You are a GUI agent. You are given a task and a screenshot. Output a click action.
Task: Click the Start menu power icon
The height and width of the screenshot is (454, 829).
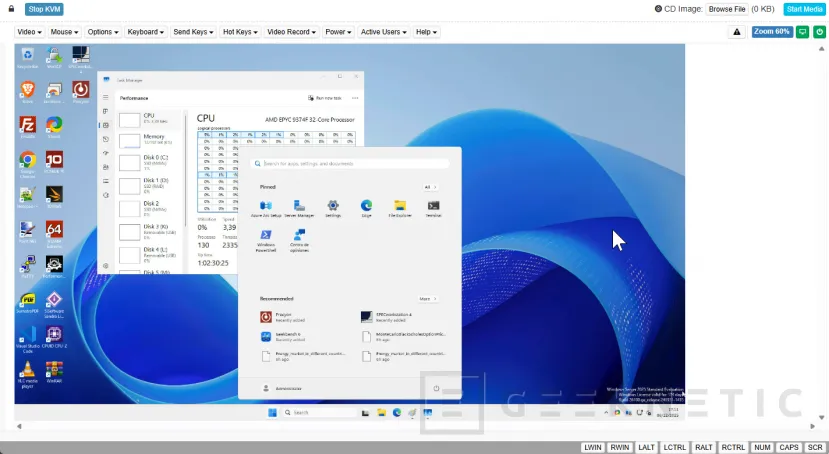click(435, 387)
